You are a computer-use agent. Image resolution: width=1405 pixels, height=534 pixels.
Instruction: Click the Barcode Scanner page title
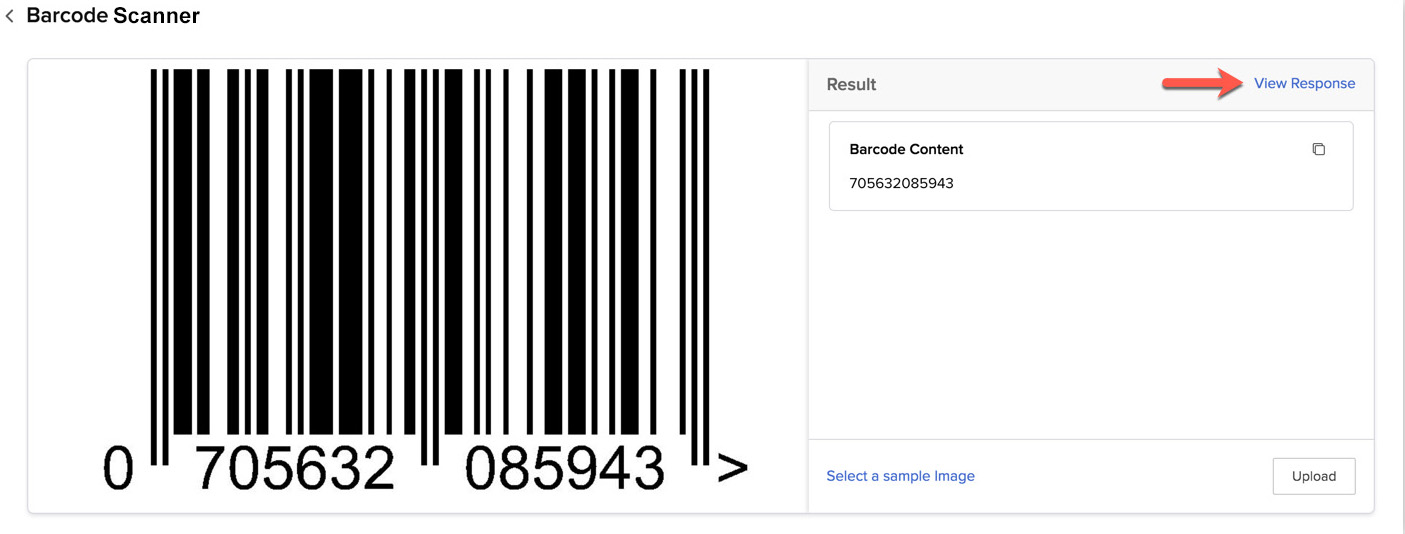[113, 16]
